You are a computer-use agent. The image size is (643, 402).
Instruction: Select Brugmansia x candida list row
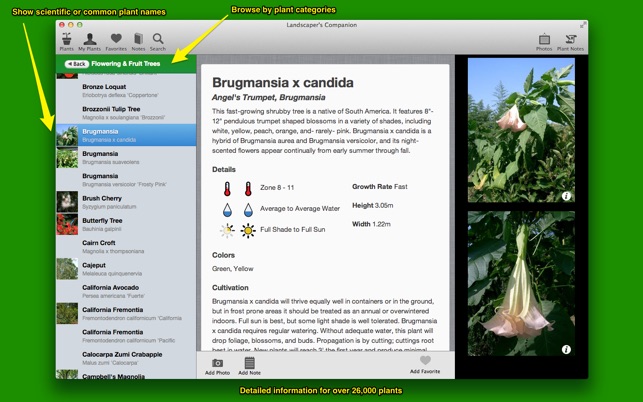[x=126, y=135]
